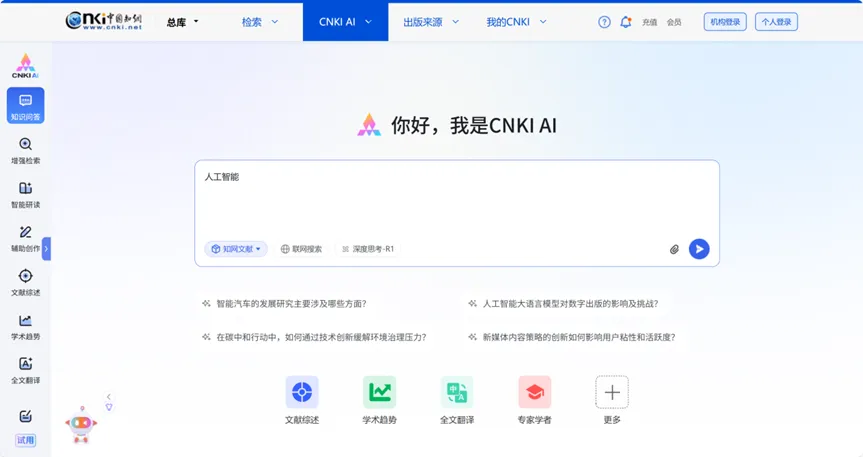
Task: Toggle the 联网搜索 option
Action: pyautogui.click(x=301, y=249)
